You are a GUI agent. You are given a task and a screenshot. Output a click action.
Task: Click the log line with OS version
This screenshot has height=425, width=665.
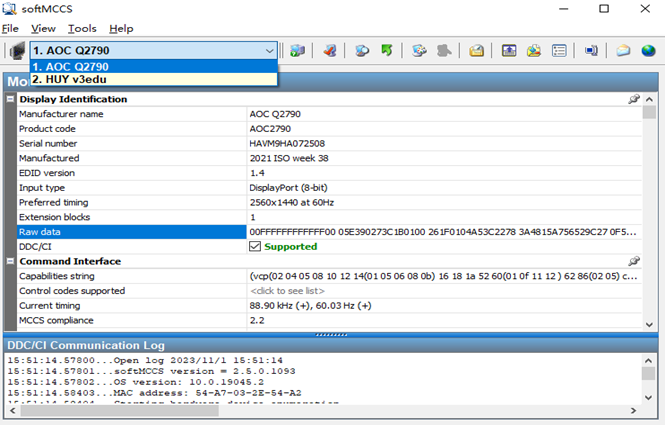coord(136,382)
